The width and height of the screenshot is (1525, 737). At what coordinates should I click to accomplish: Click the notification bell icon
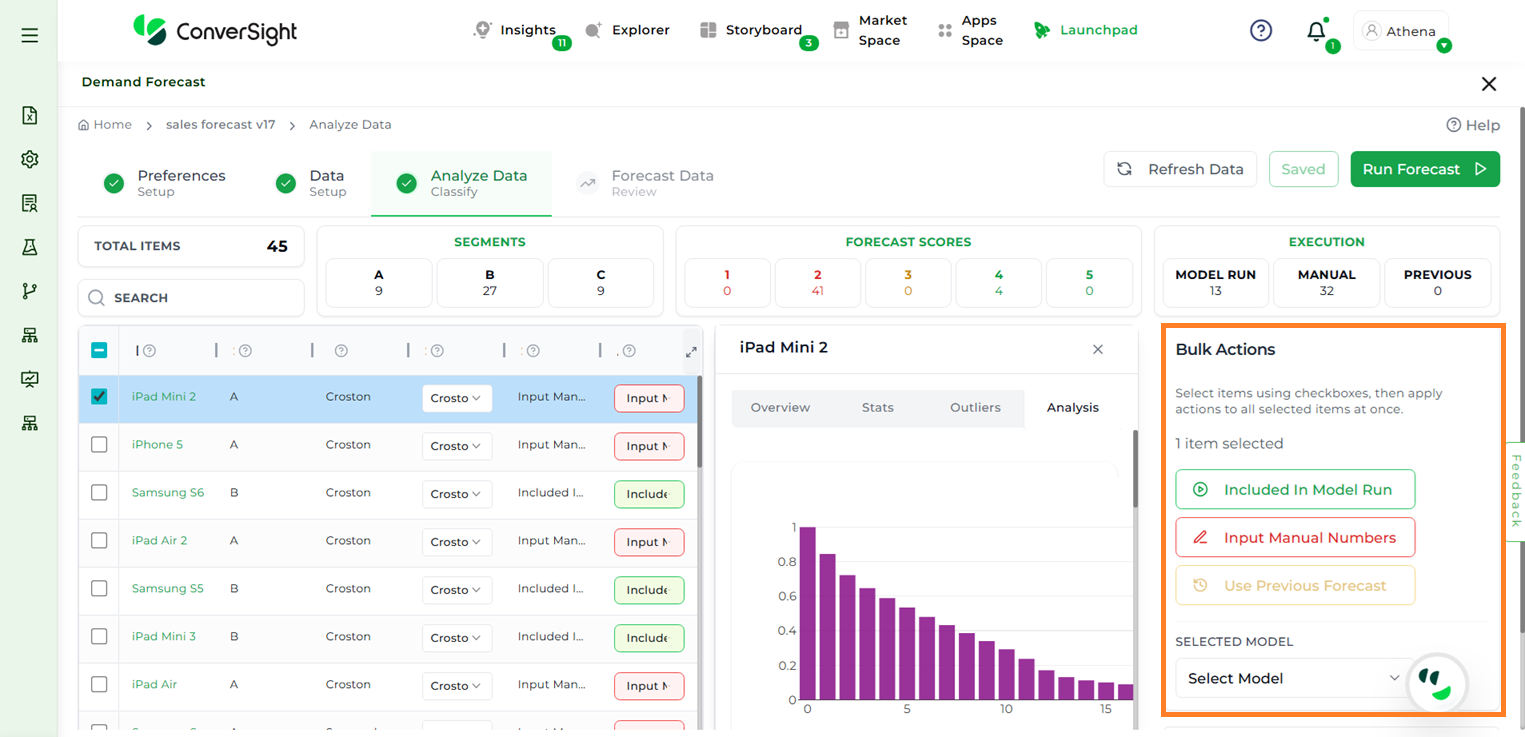pos(1316,32)
